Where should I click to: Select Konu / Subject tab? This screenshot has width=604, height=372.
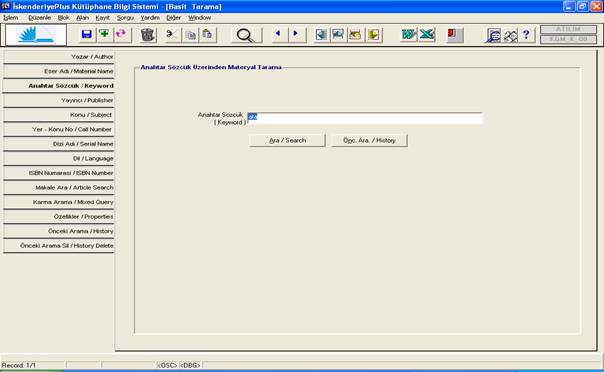tap(59, 115)
